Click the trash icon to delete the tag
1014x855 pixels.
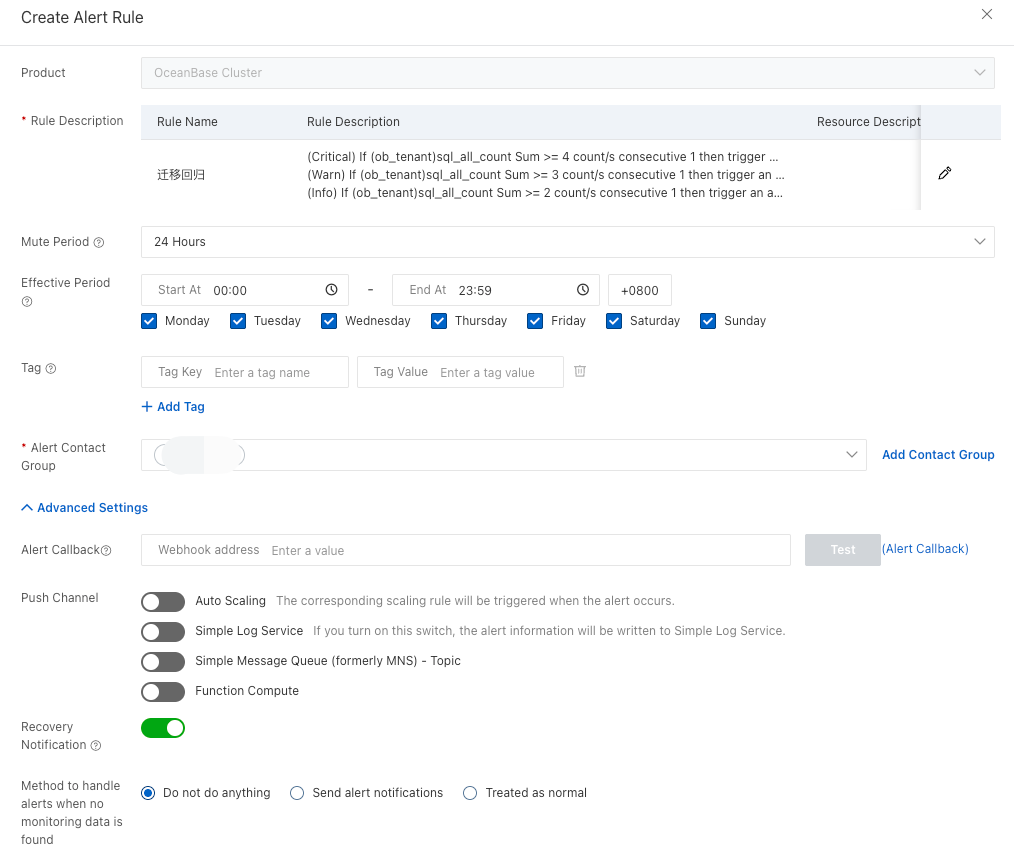pyautogui.click(x=580, y=371)
